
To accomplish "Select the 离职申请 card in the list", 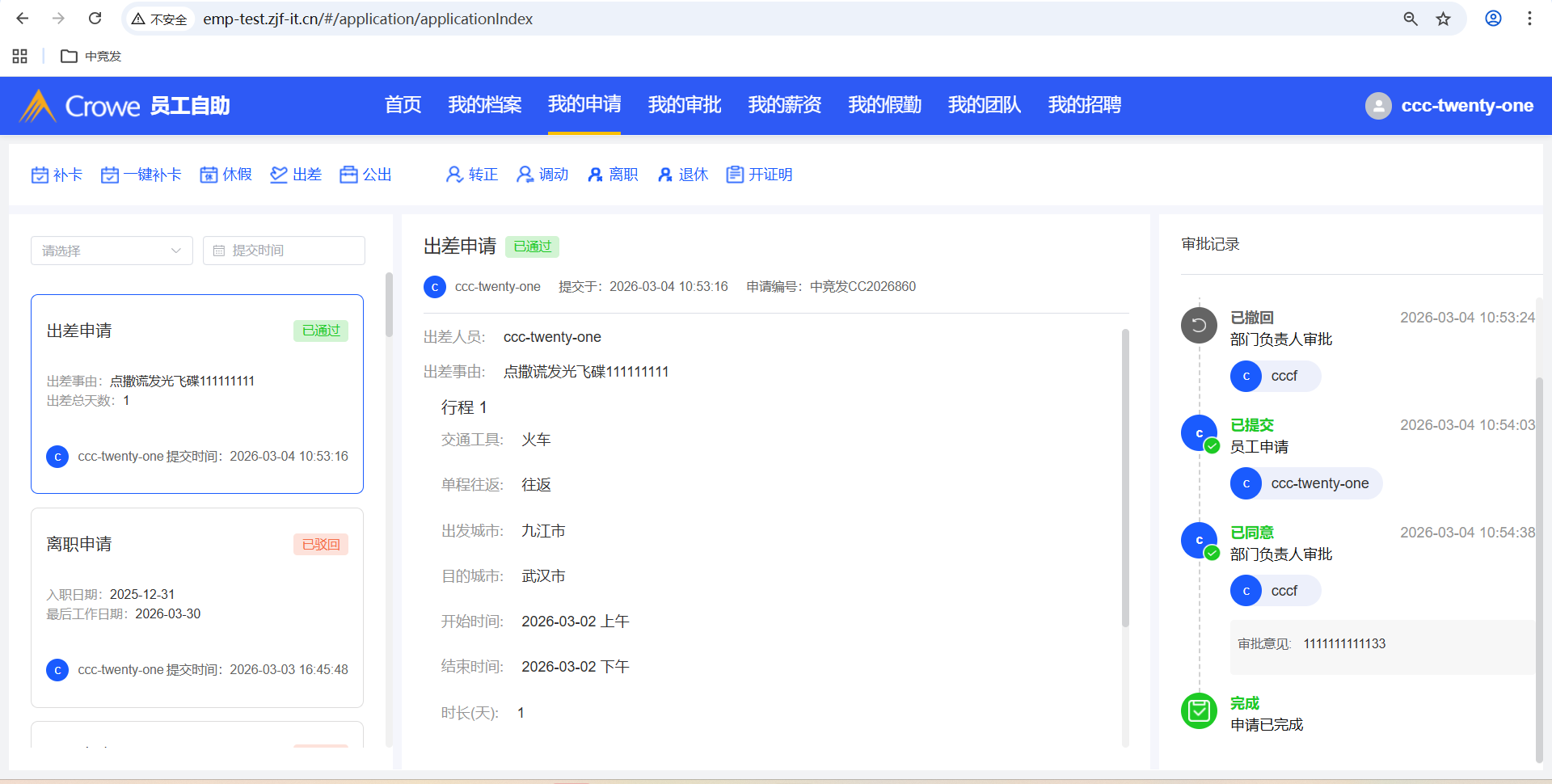I will 197,606.
